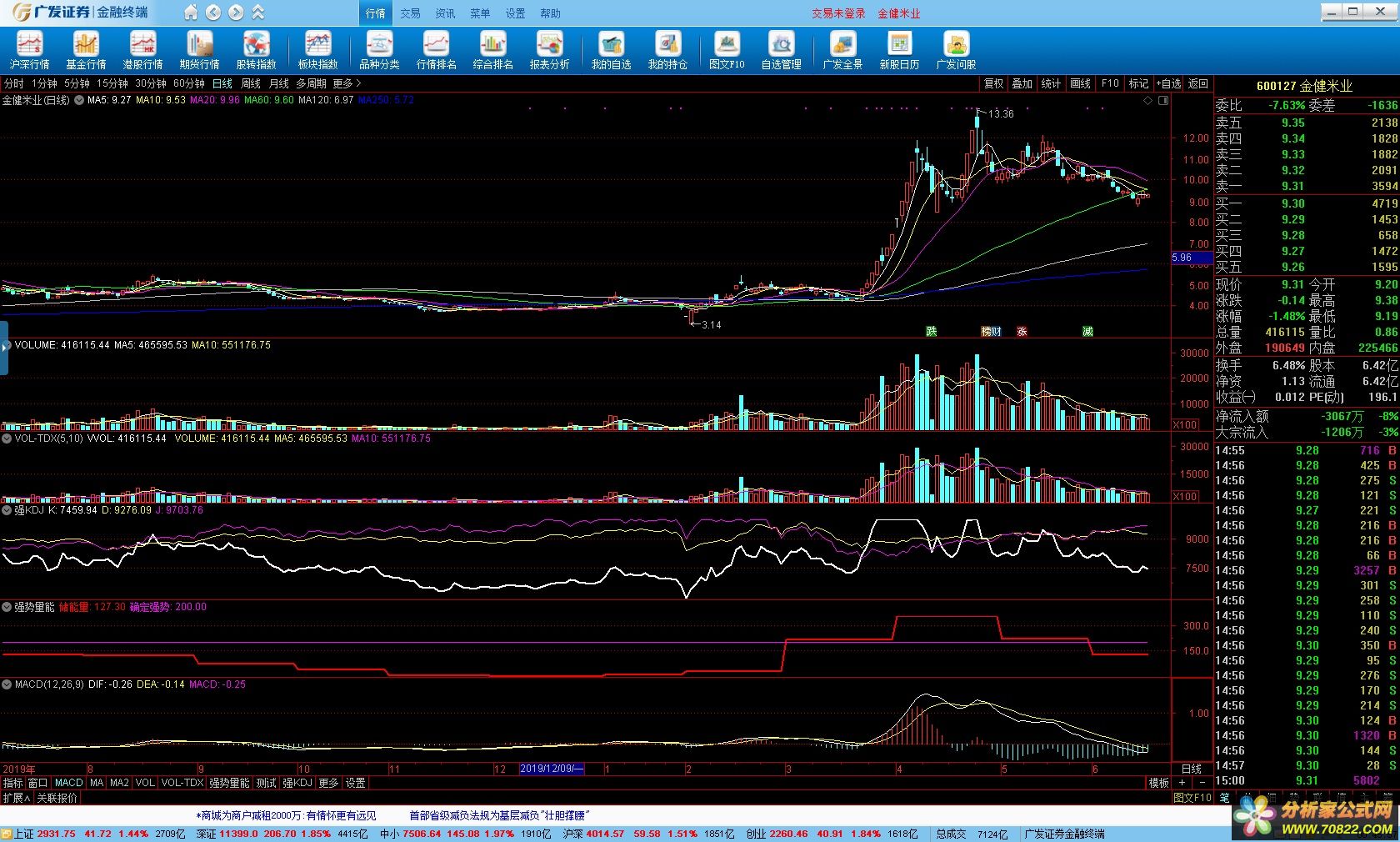1400x842 pixels.
Task: Switch chart to 周线 weekly period
Action: pos(251,83)
